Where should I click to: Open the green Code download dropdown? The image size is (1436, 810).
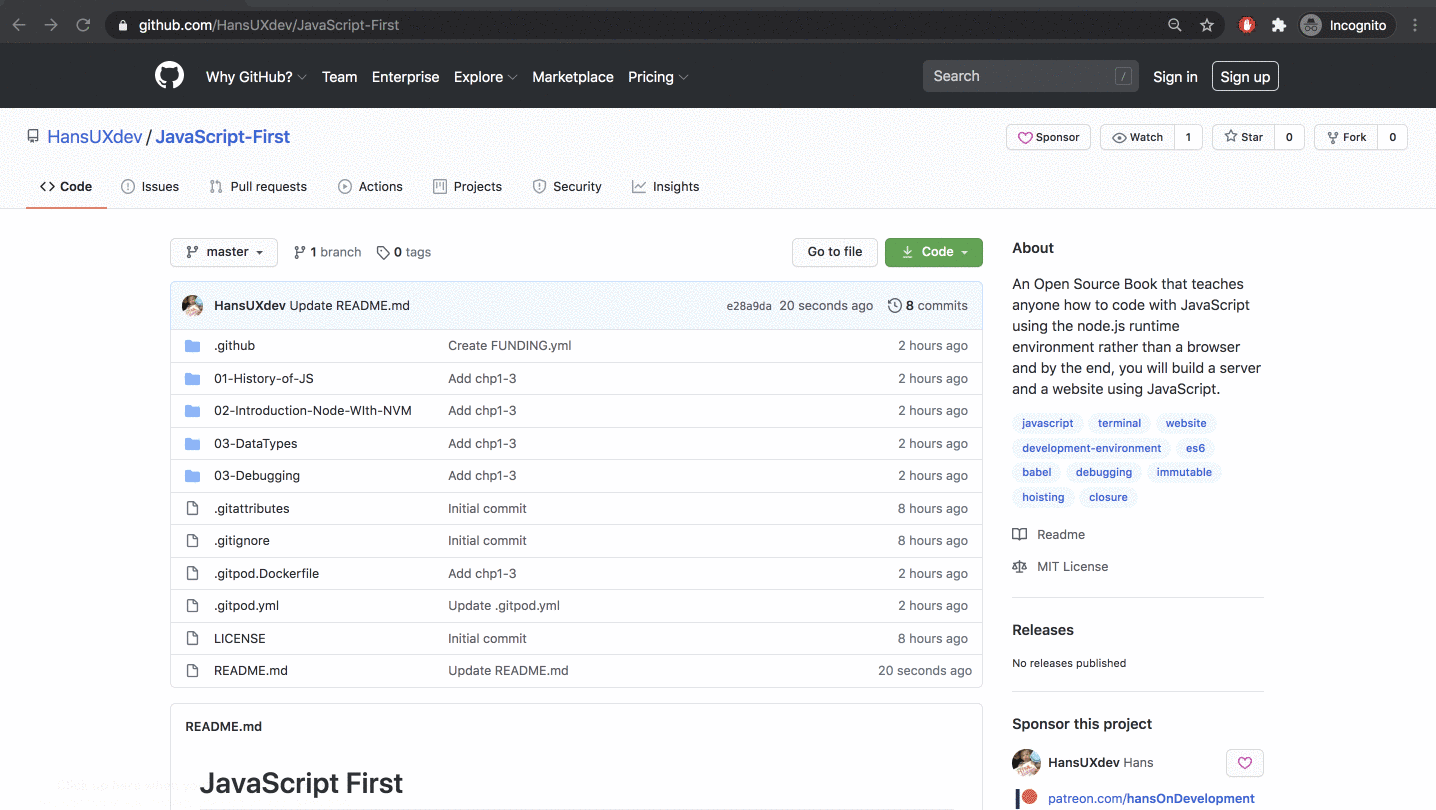(933, 252)
